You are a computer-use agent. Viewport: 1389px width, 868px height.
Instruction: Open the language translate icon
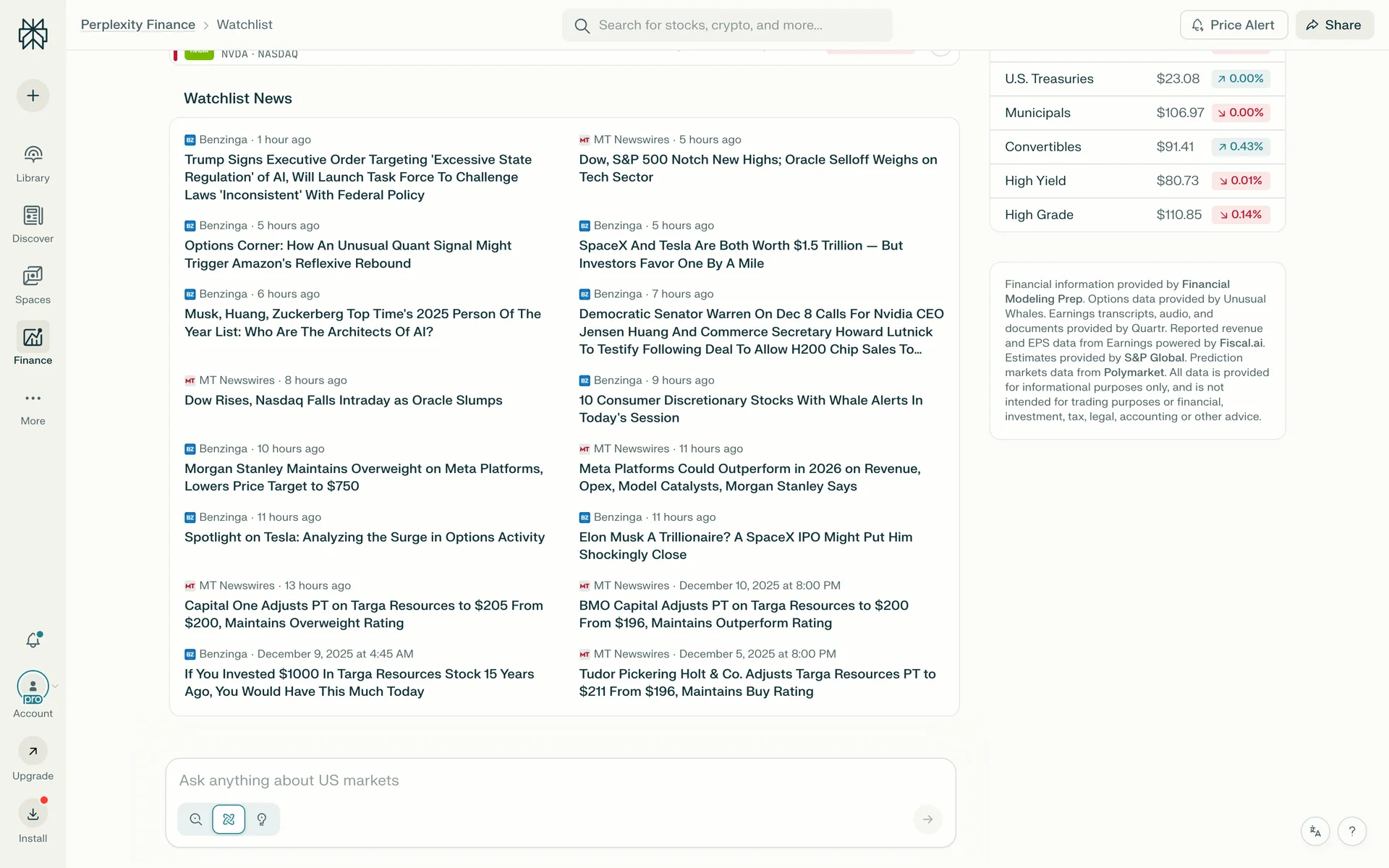1315,831
